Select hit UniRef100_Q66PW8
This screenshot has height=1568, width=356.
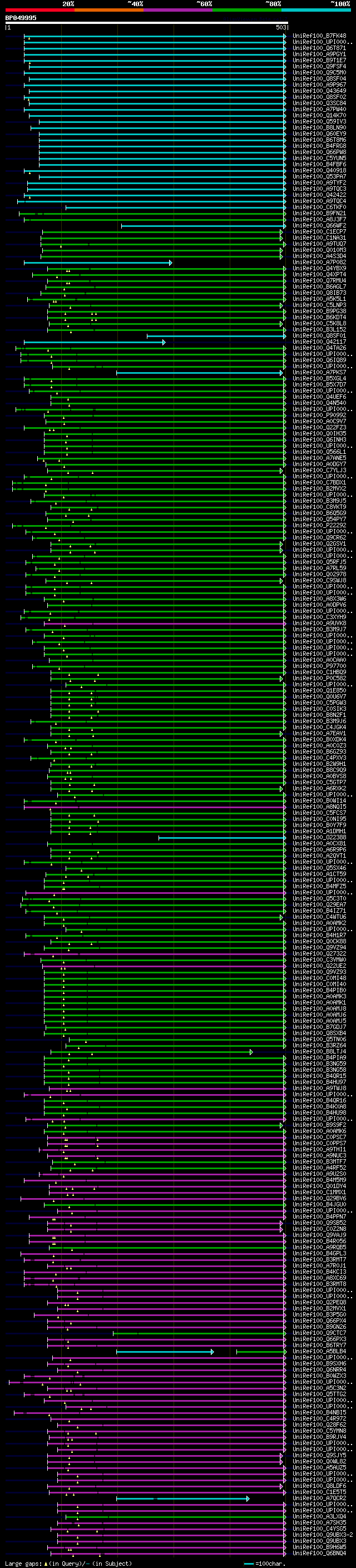click(319, 152)
